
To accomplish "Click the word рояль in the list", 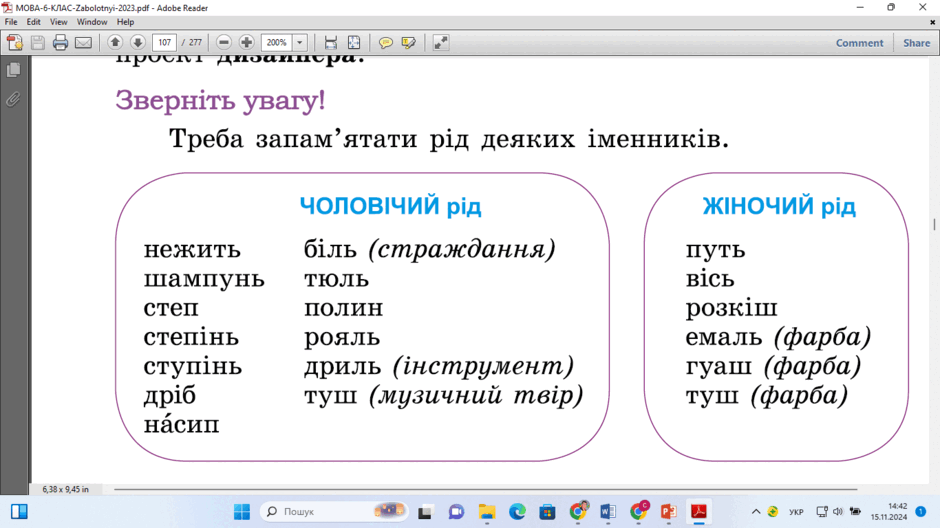I will (342, 338).
